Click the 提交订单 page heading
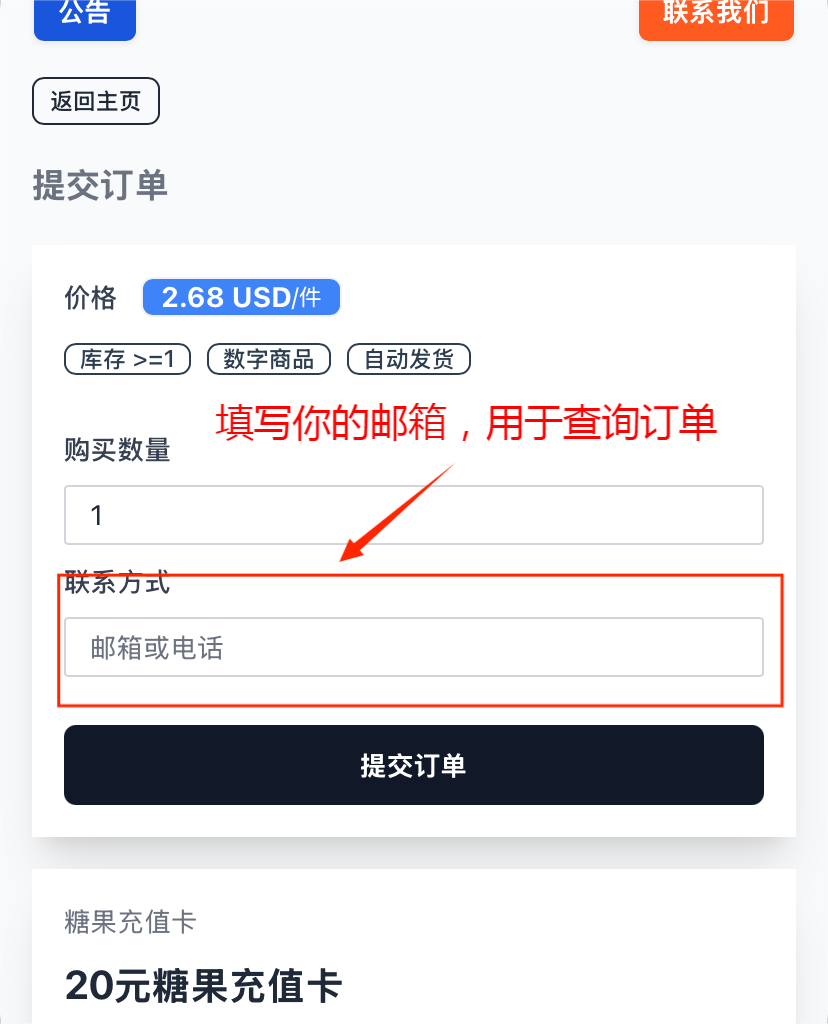Viewport: 828px width, 1024px height. tap(100, 185)
